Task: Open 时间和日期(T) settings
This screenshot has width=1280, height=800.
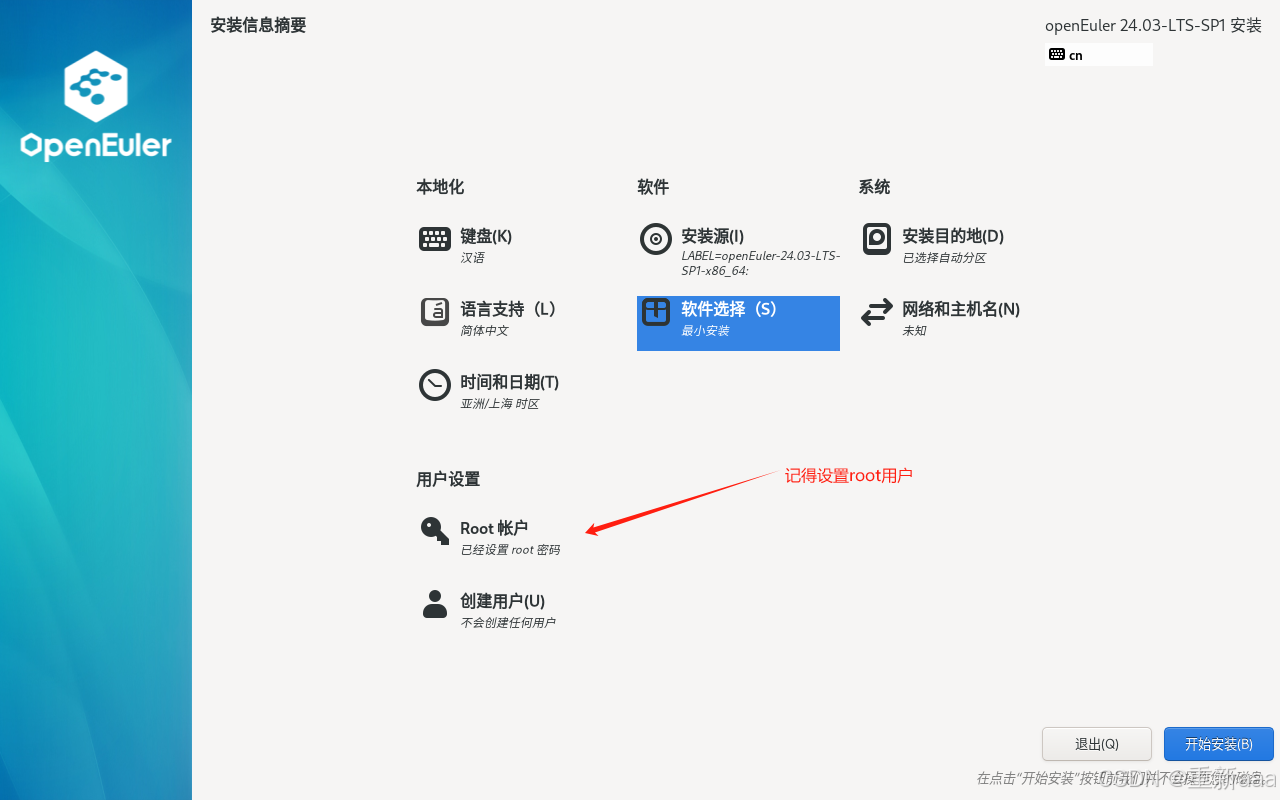Action: click(x=509, y=382)
